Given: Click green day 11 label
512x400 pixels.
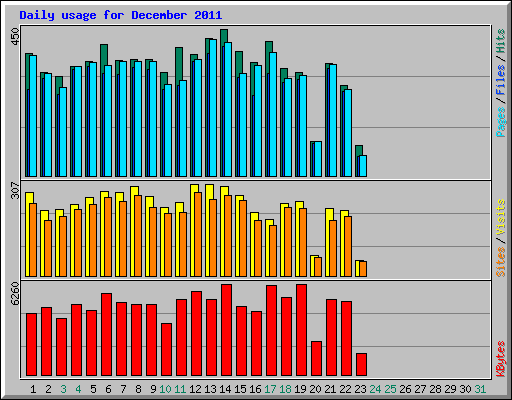Looking at the screenshot, I should click(x=180, y=389).
